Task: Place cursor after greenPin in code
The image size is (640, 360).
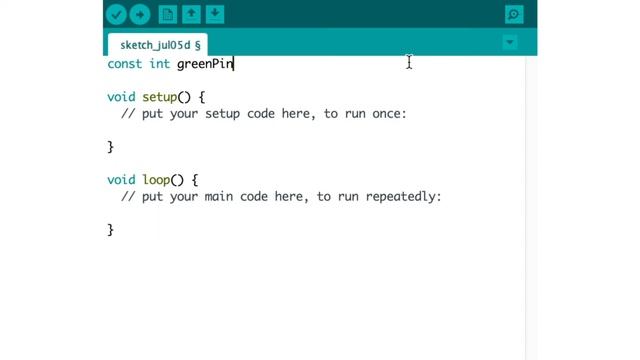Action: [233, 64]
